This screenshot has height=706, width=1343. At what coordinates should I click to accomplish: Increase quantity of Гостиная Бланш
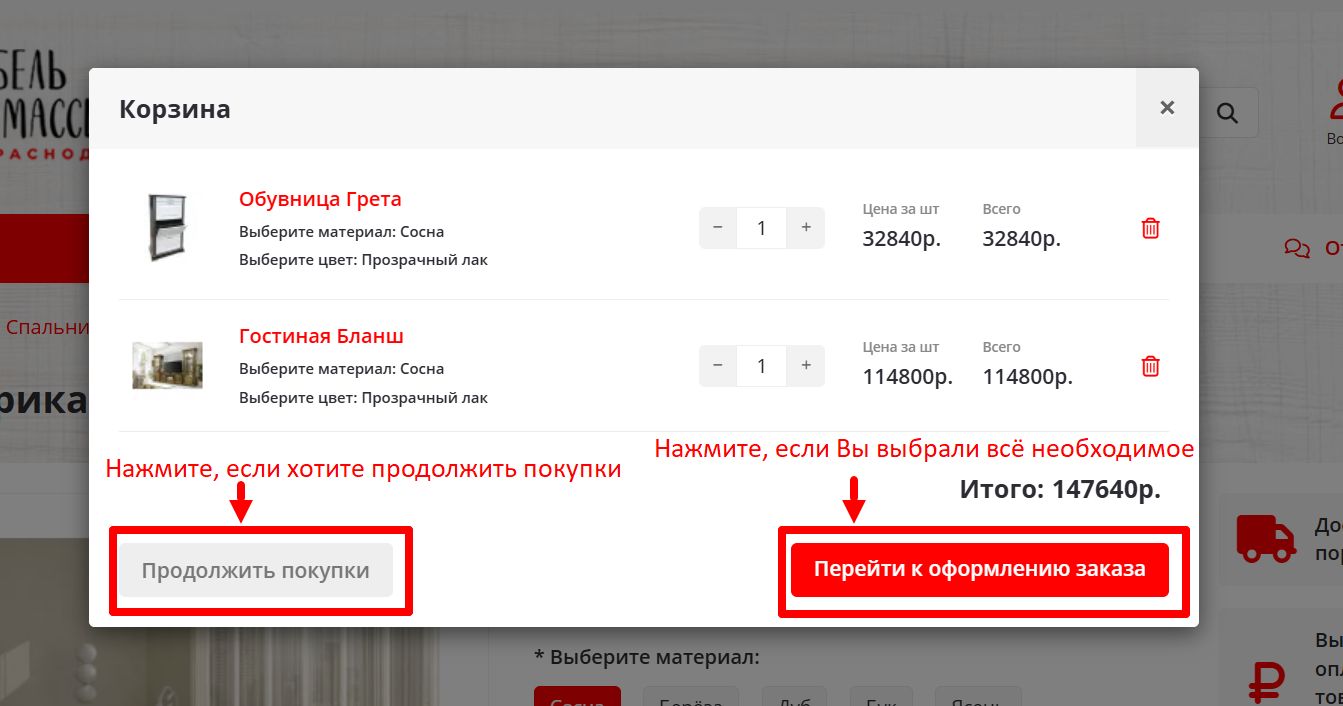click(806, 366)
